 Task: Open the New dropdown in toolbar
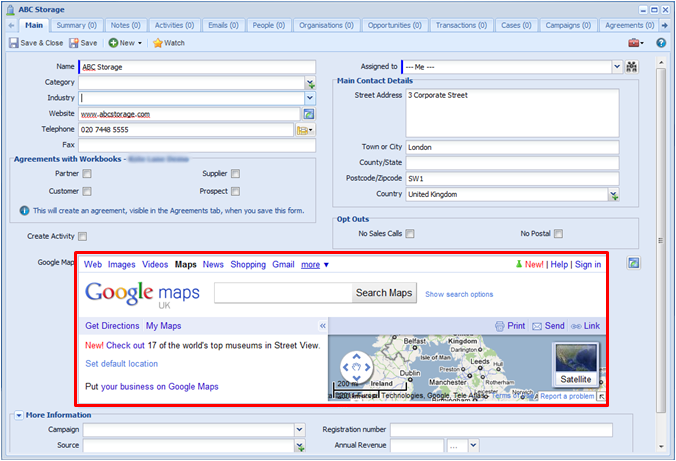tap(125, 43)
